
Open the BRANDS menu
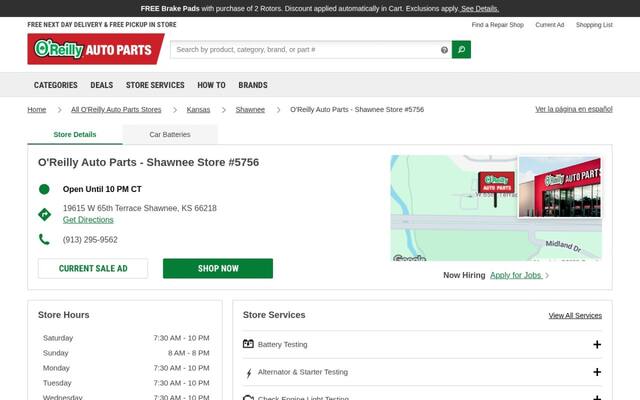click(253, 85)
